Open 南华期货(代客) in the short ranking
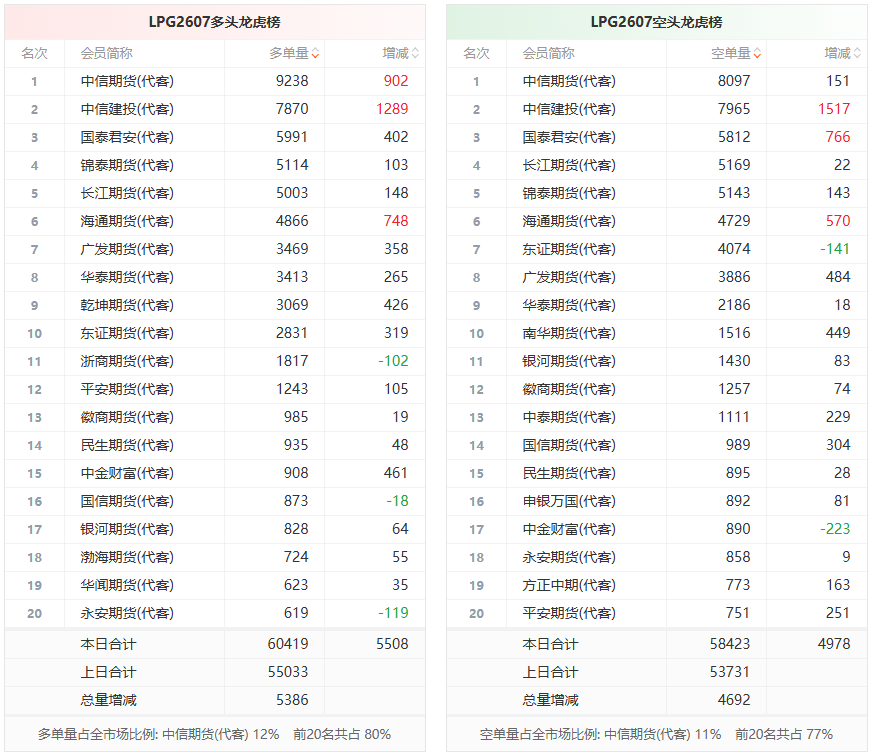 (x=569, y=333)
